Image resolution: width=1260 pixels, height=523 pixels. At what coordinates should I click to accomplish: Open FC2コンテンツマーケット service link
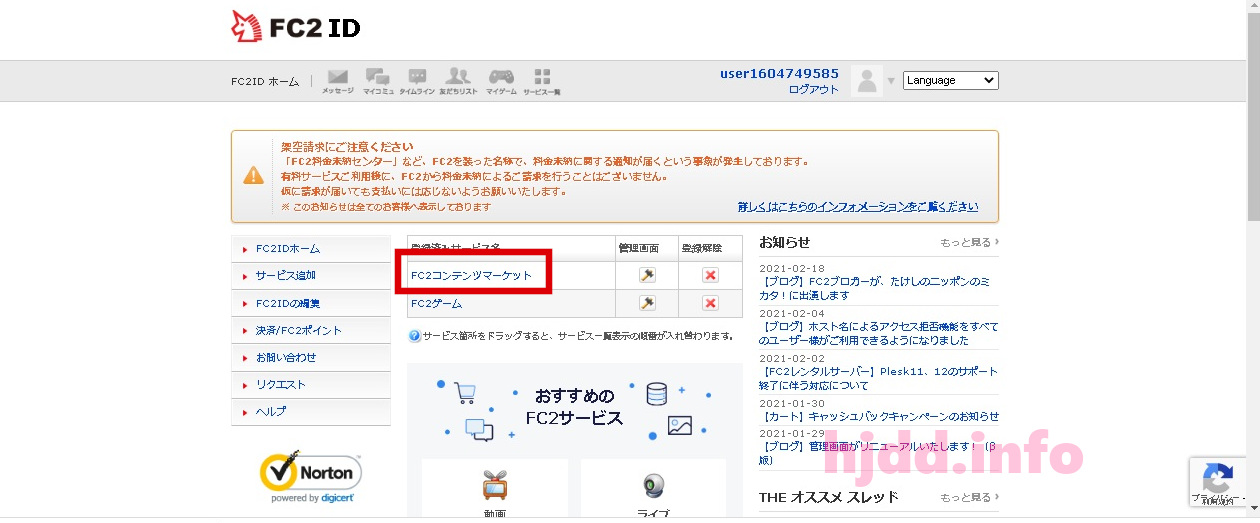[x=471, y=275]
